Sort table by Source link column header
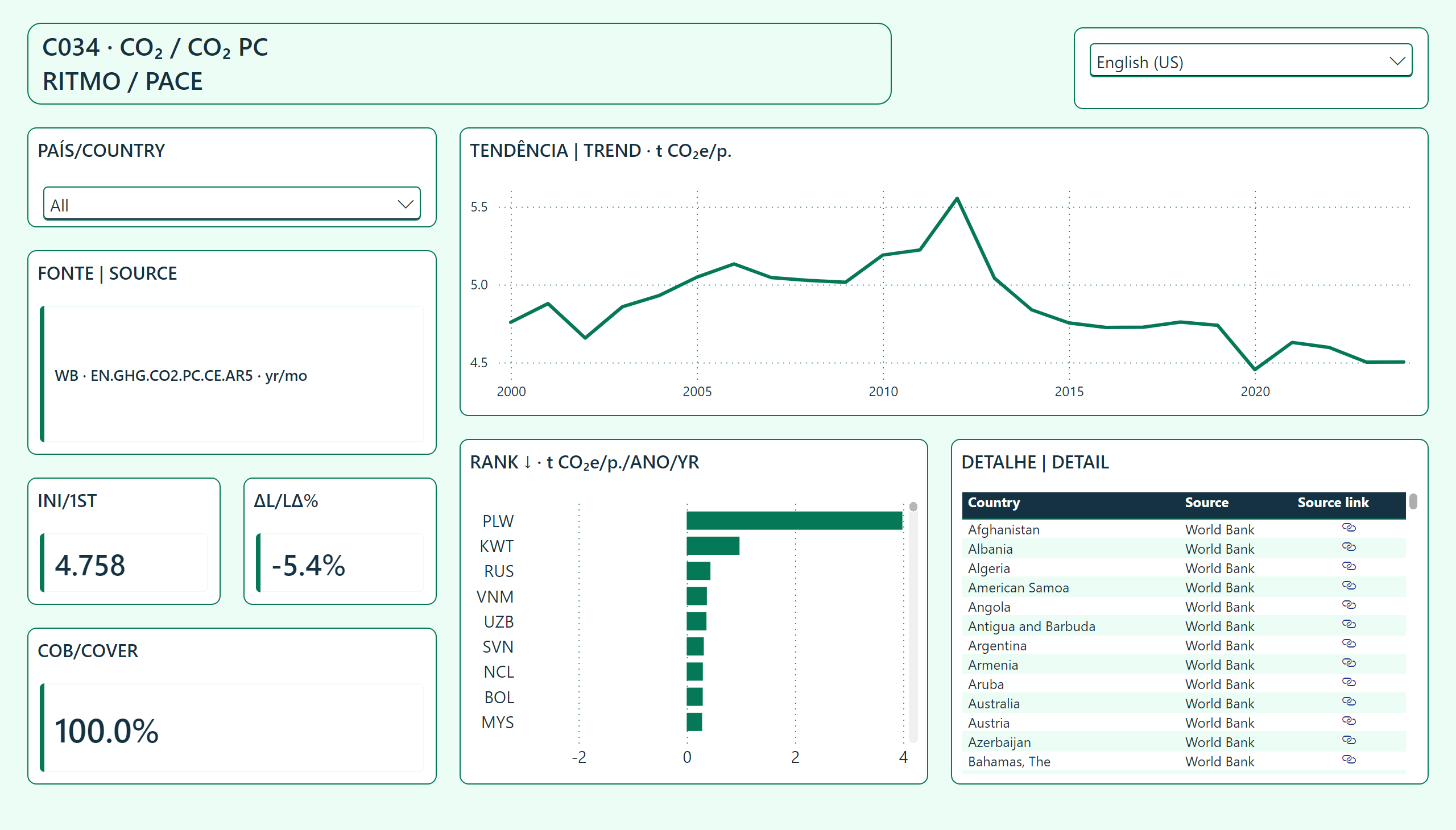Viewport: 1456px width, 830px height. (x=1333, y=503)
